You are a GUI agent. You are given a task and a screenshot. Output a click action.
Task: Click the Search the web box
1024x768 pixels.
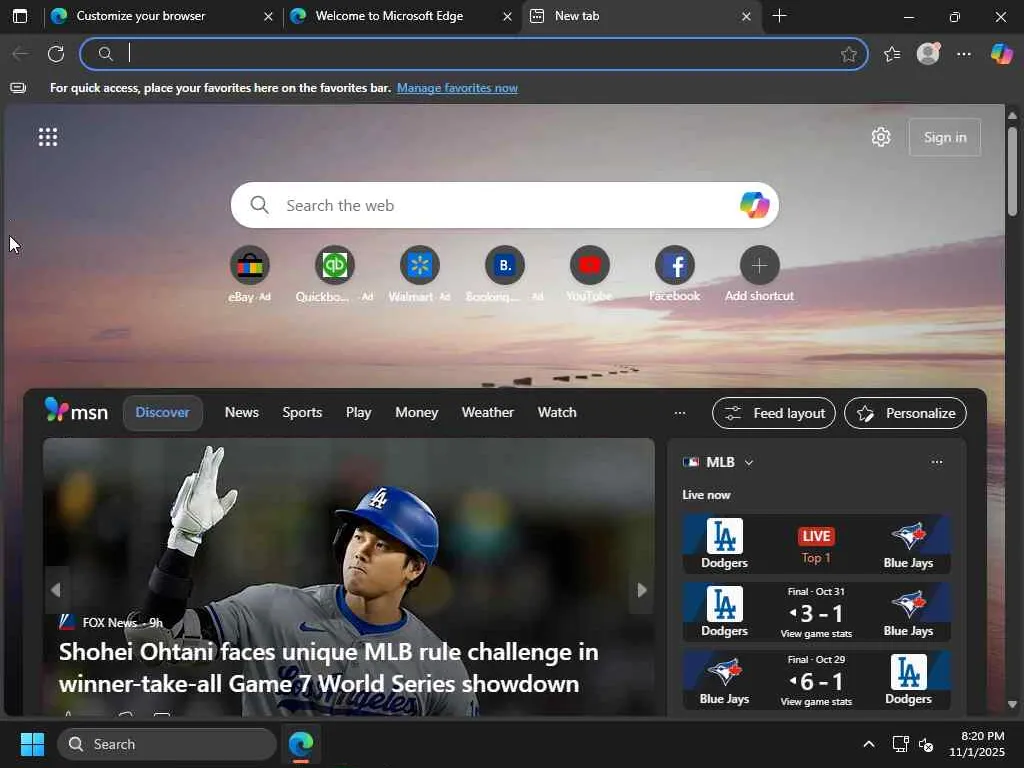coord(504,205)
